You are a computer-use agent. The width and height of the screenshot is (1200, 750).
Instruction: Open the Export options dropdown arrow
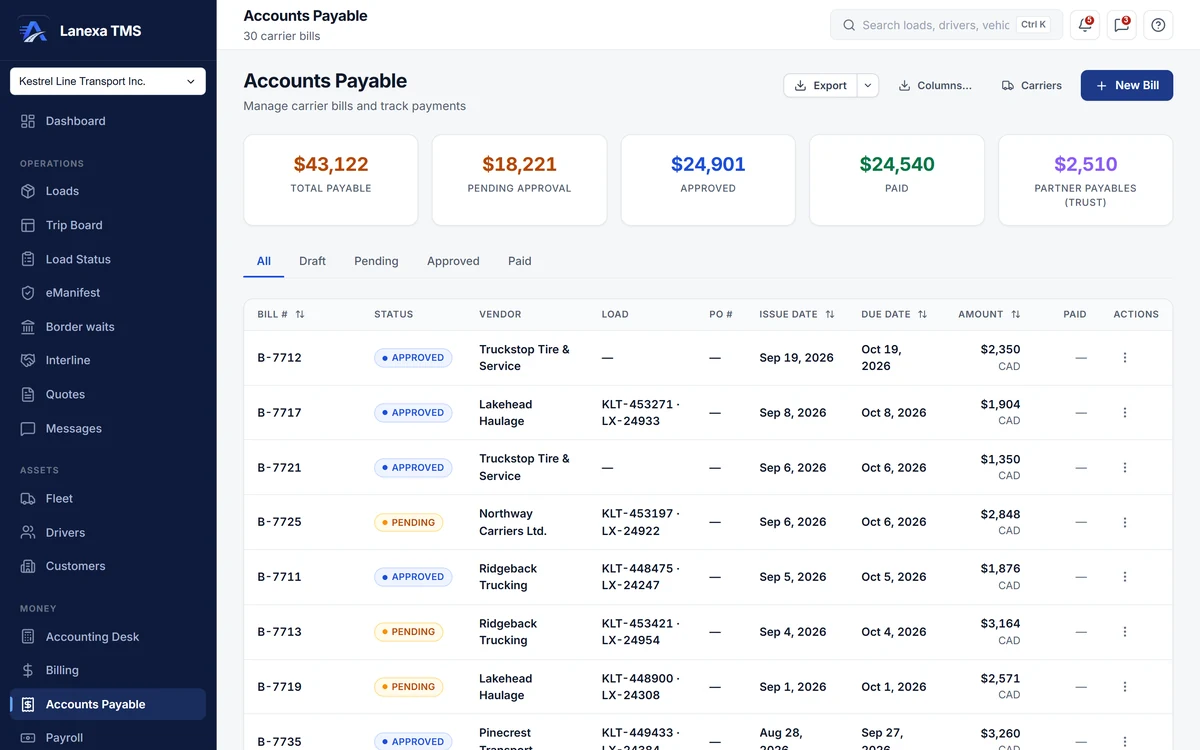[x=868, y=86]
